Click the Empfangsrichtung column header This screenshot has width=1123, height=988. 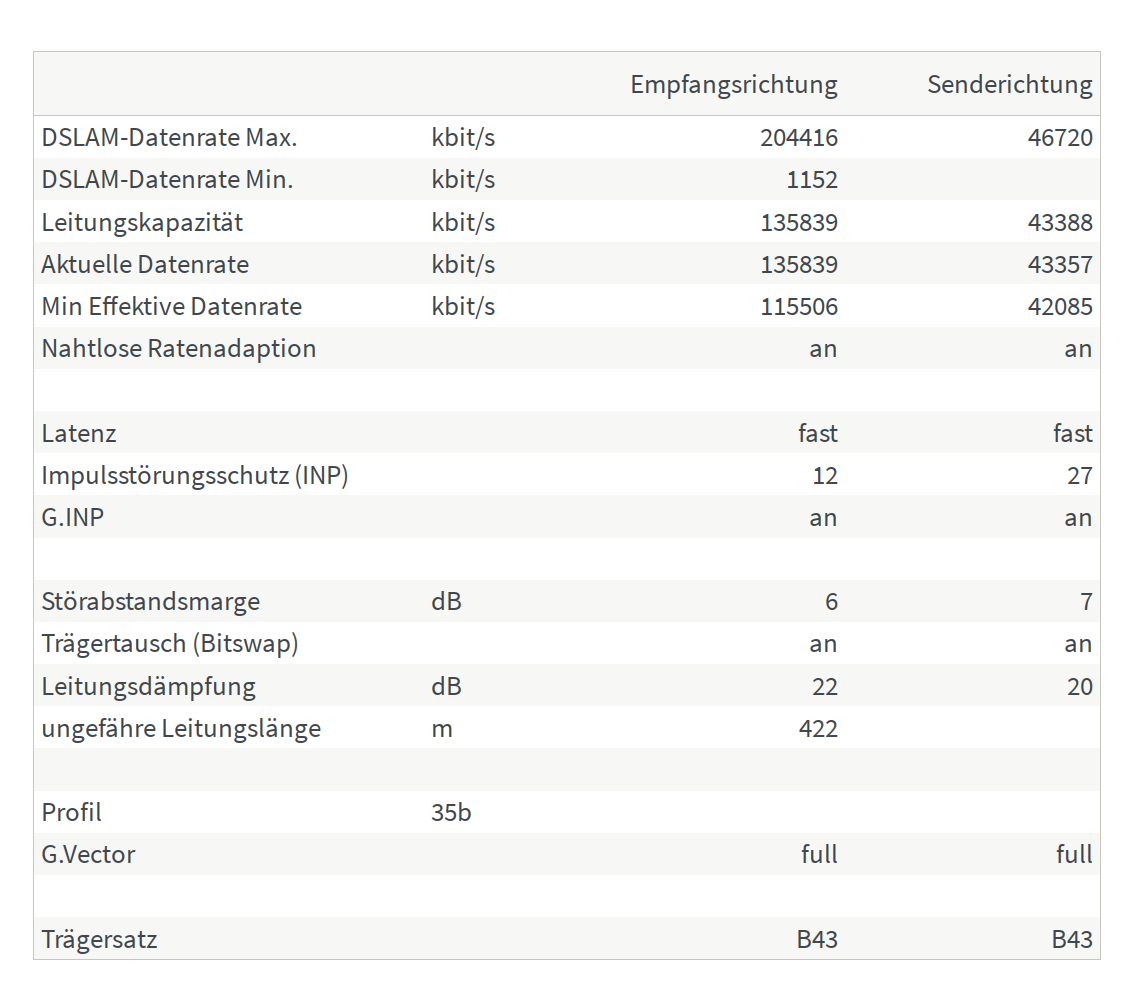tap(733, 84)
